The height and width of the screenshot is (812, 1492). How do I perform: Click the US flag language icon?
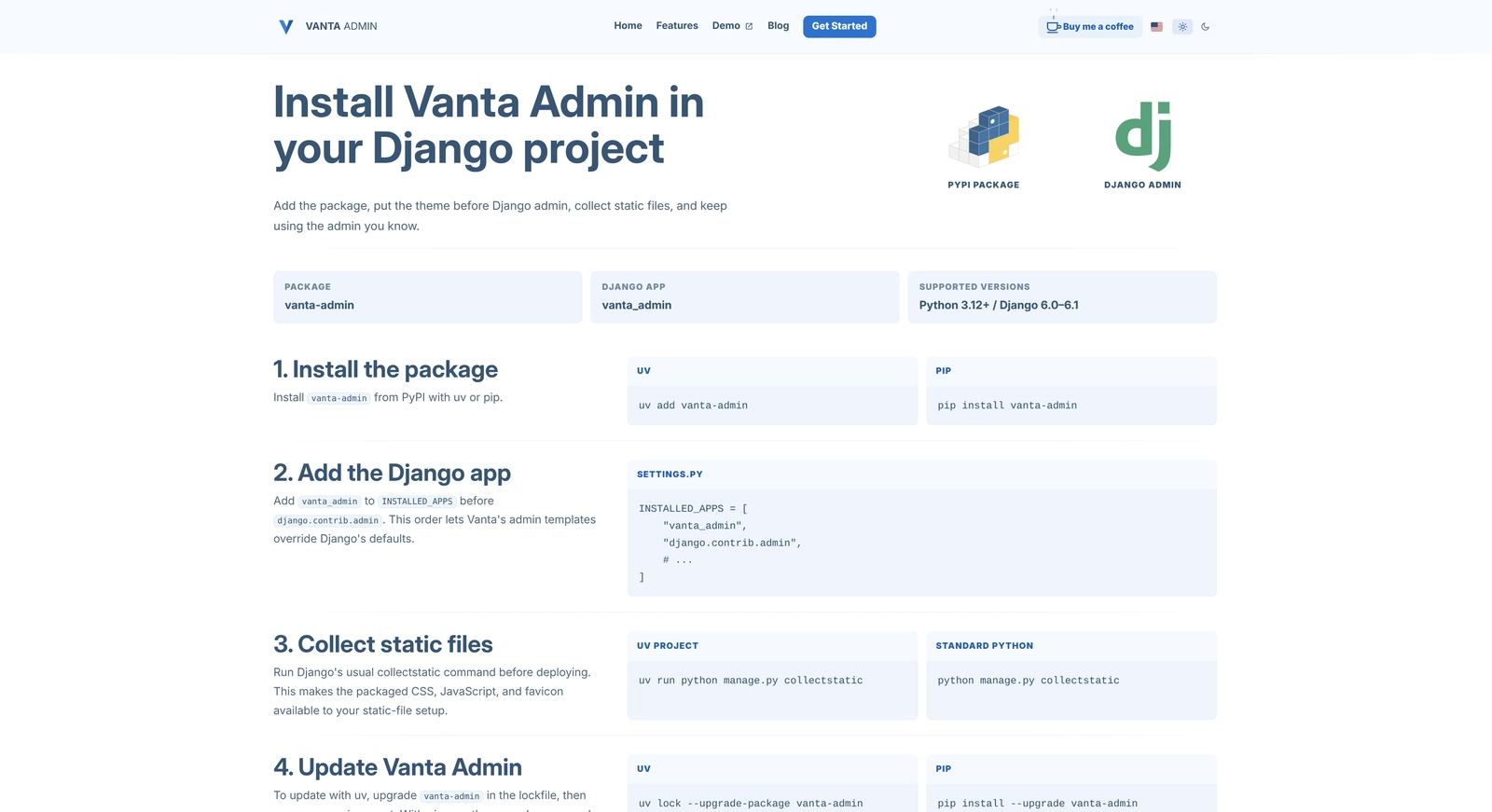tap(1156, 27)
